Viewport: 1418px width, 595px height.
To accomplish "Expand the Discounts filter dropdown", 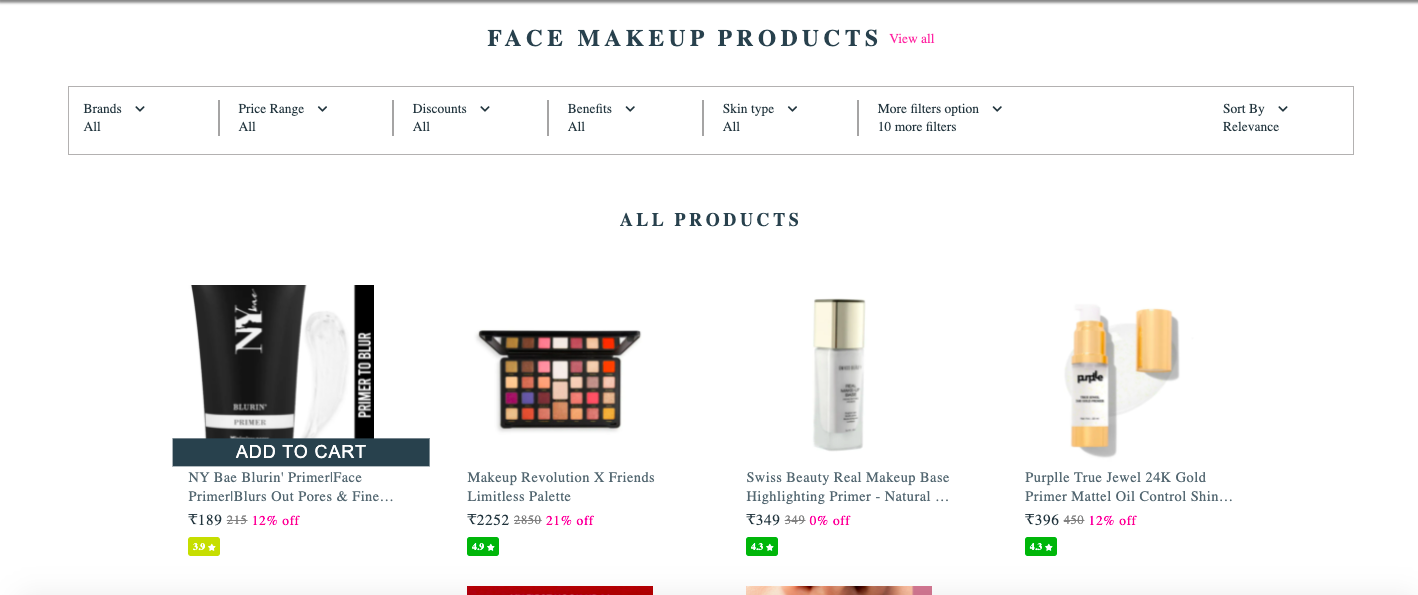I will pos(452,118).
